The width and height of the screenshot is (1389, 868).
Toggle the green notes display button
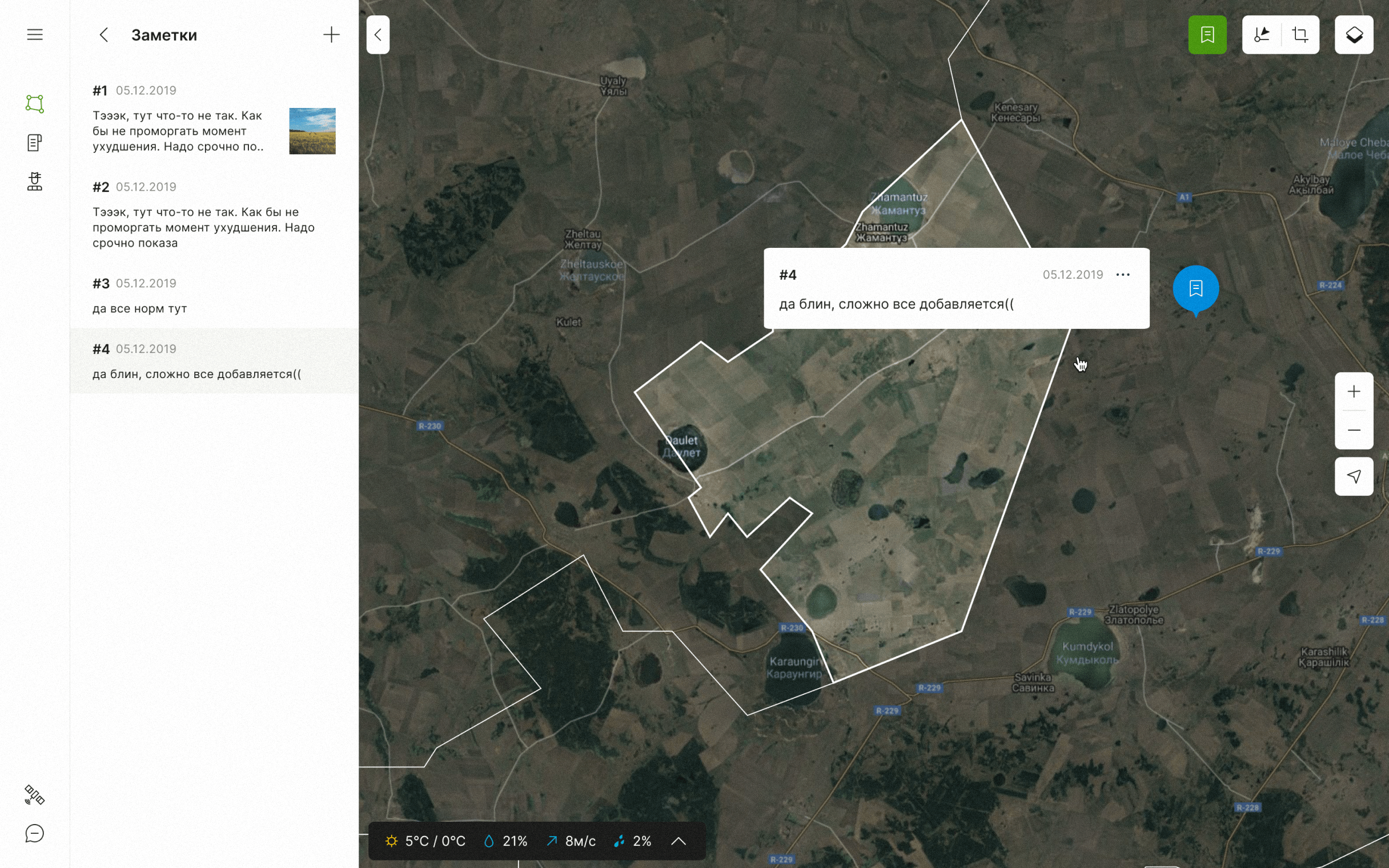pos(1207,34)
